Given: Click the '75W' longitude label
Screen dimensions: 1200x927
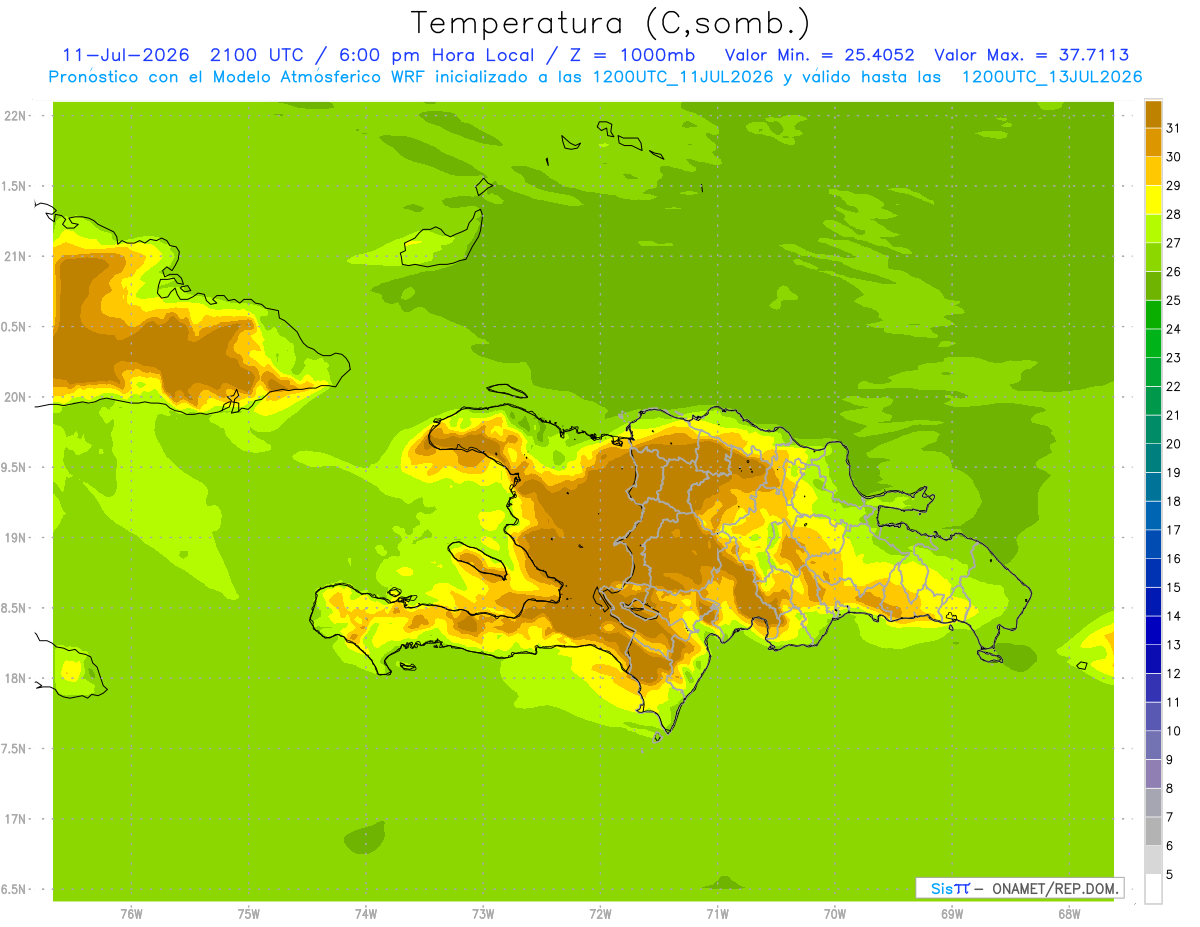Looking at the screenshot, I should point(249,914).
